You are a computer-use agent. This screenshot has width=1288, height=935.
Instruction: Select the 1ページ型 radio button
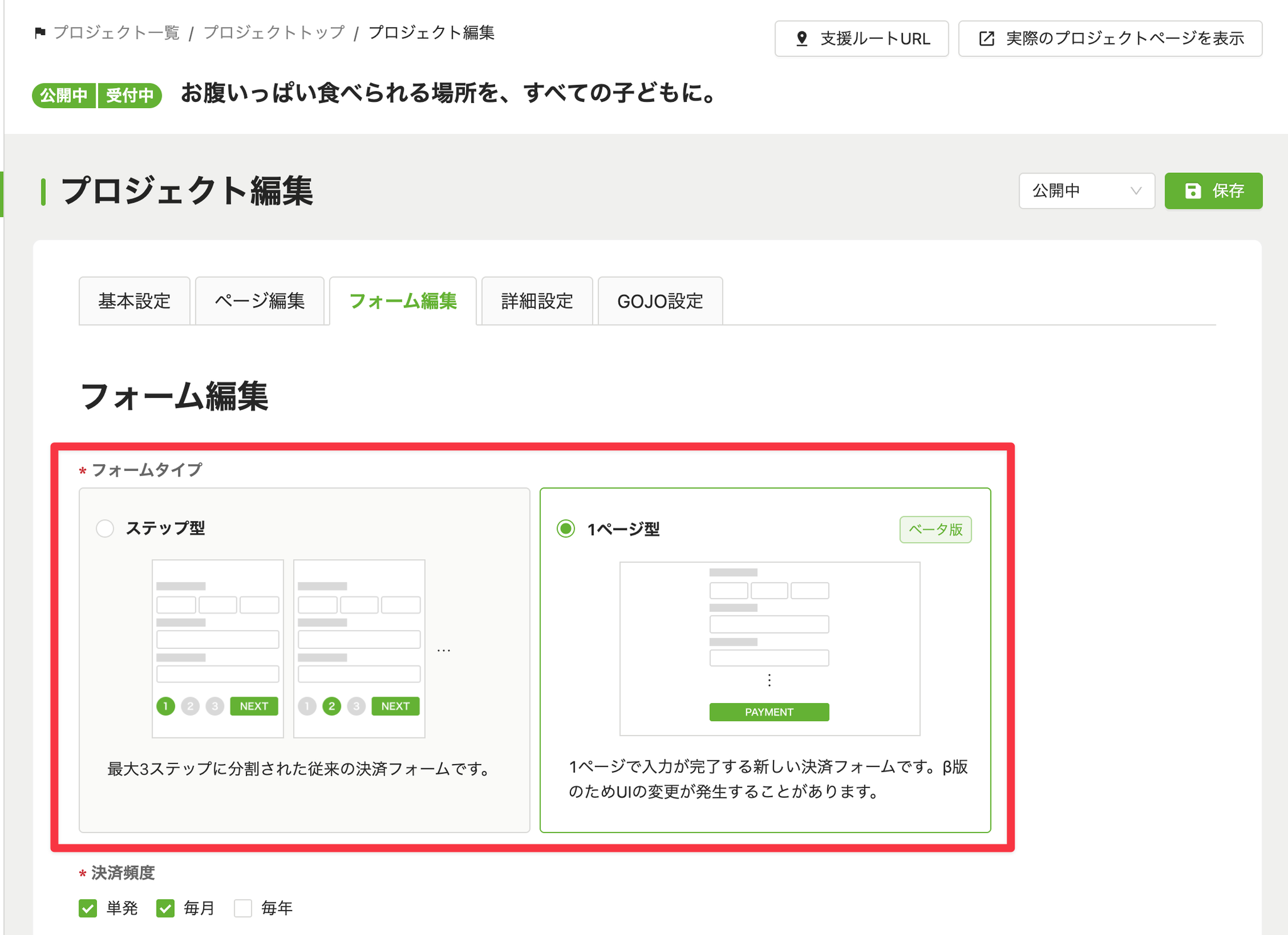tap(566, 529)
